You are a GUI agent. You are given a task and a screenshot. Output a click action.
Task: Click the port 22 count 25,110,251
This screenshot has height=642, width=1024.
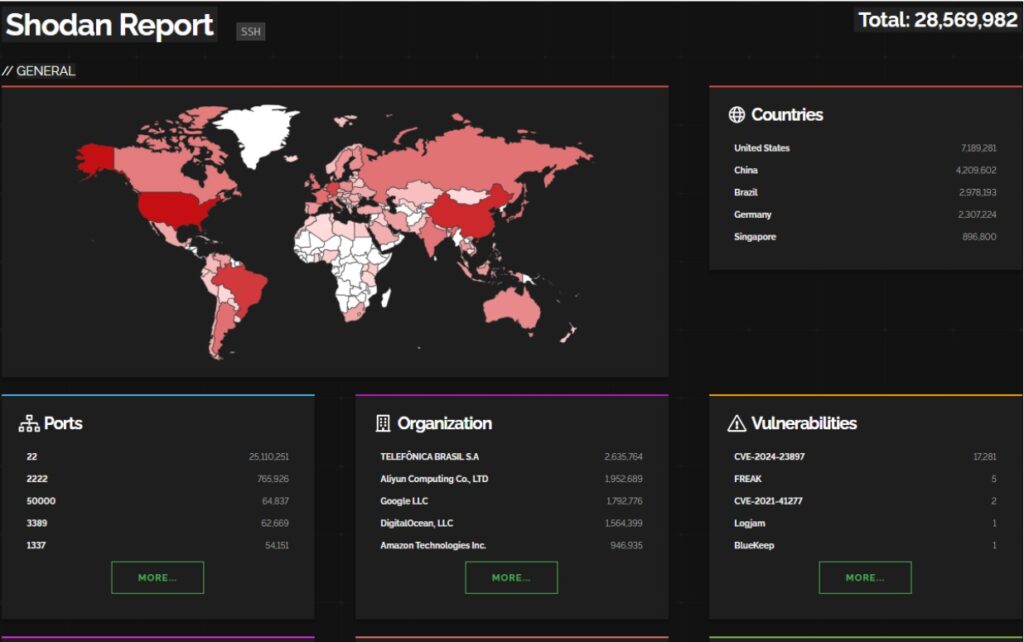pyautogui.click(x=269, y=457)
